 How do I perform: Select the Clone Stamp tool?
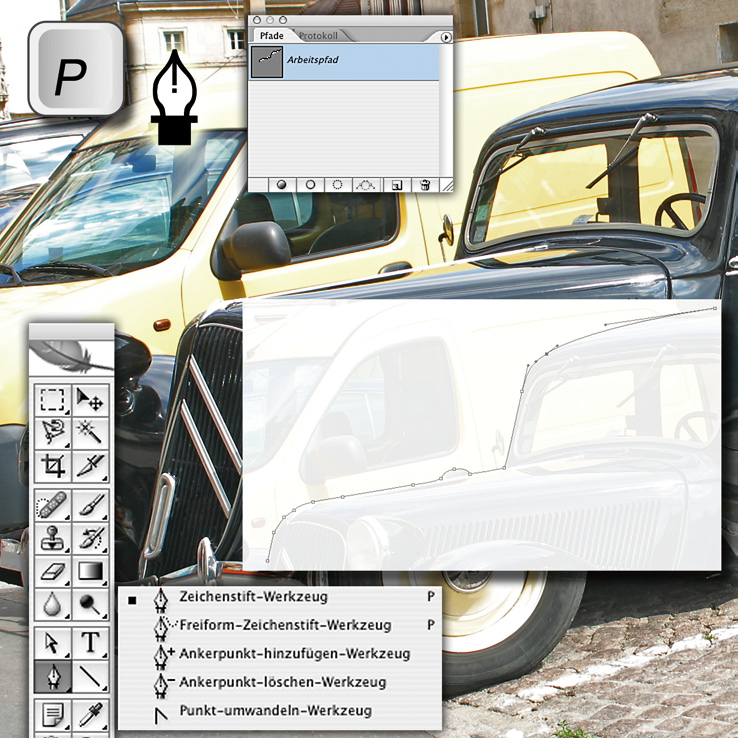pyautogui.click(x=51, y=539)
